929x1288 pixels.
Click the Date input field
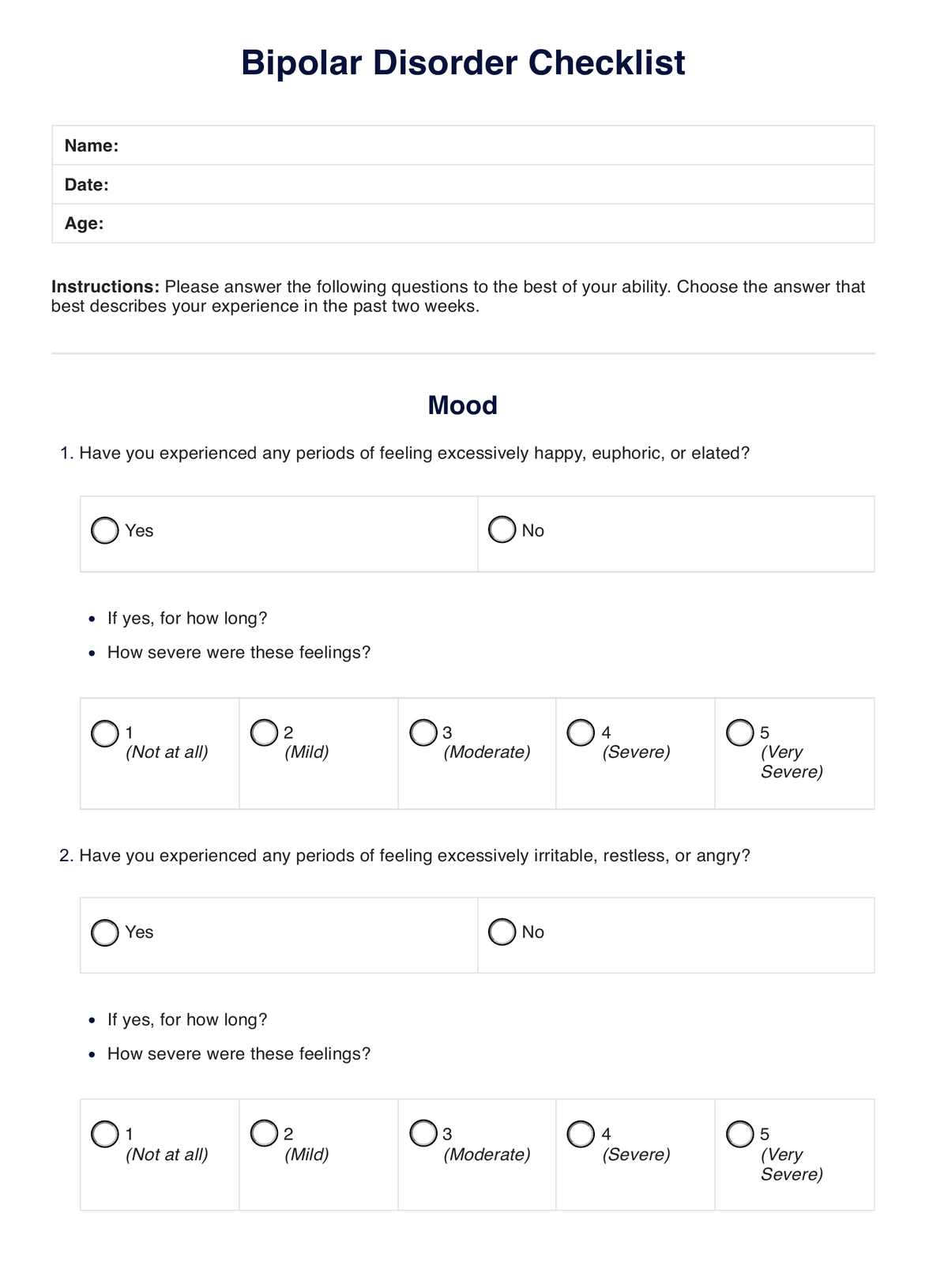[x=490, y=185]
